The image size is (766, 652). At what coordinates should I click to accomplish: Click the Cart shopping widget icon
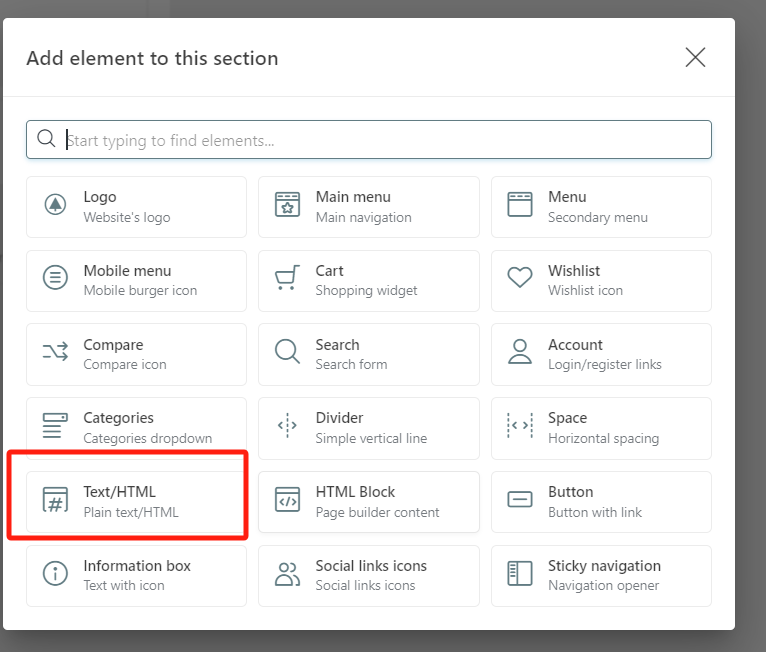(x=288, y=278)
